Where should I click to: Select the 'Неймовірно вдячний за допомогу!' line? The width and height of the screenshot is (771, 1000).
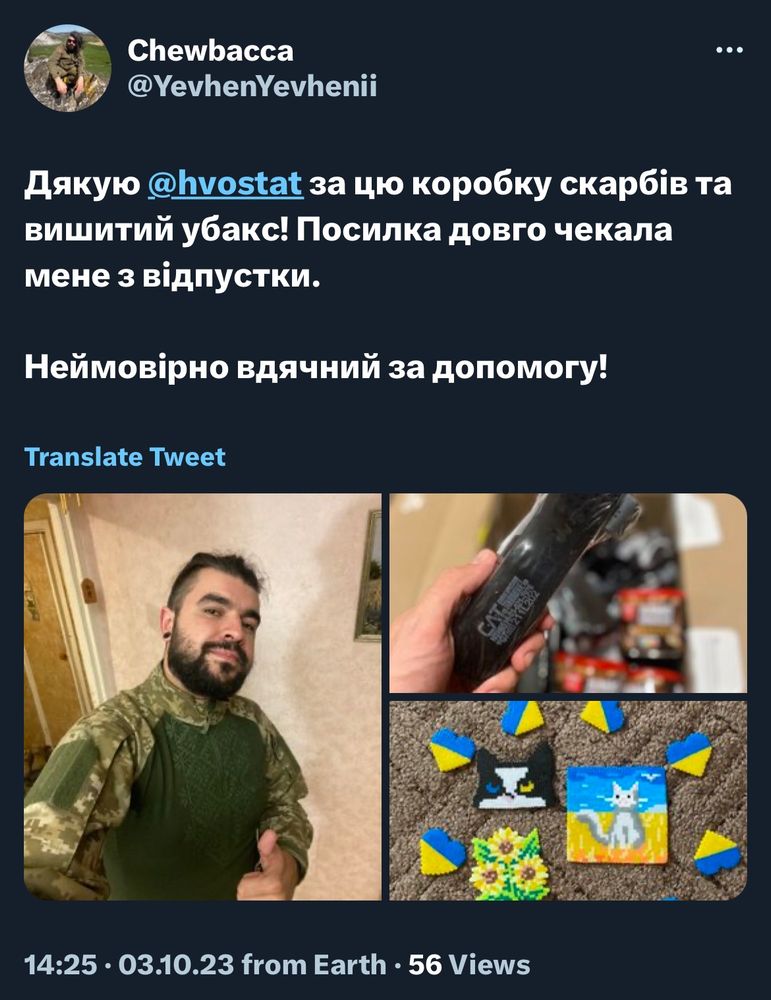click(x=316, y=368)
